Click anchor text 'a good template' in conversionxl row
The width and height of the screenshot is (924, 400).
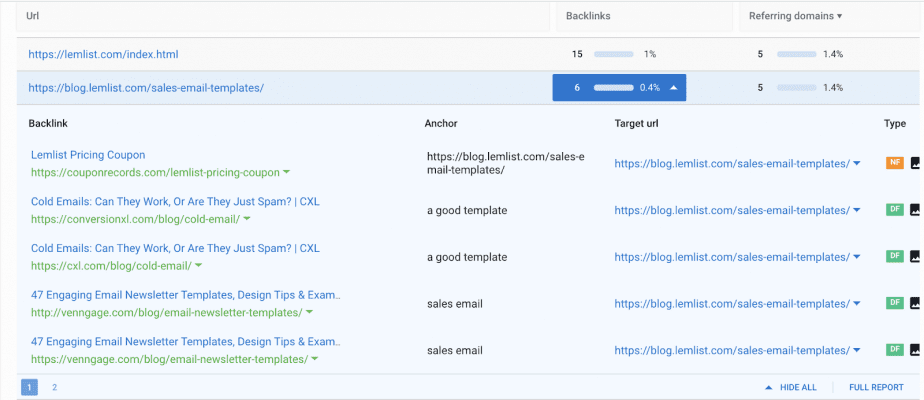click(x=467, y=210)
